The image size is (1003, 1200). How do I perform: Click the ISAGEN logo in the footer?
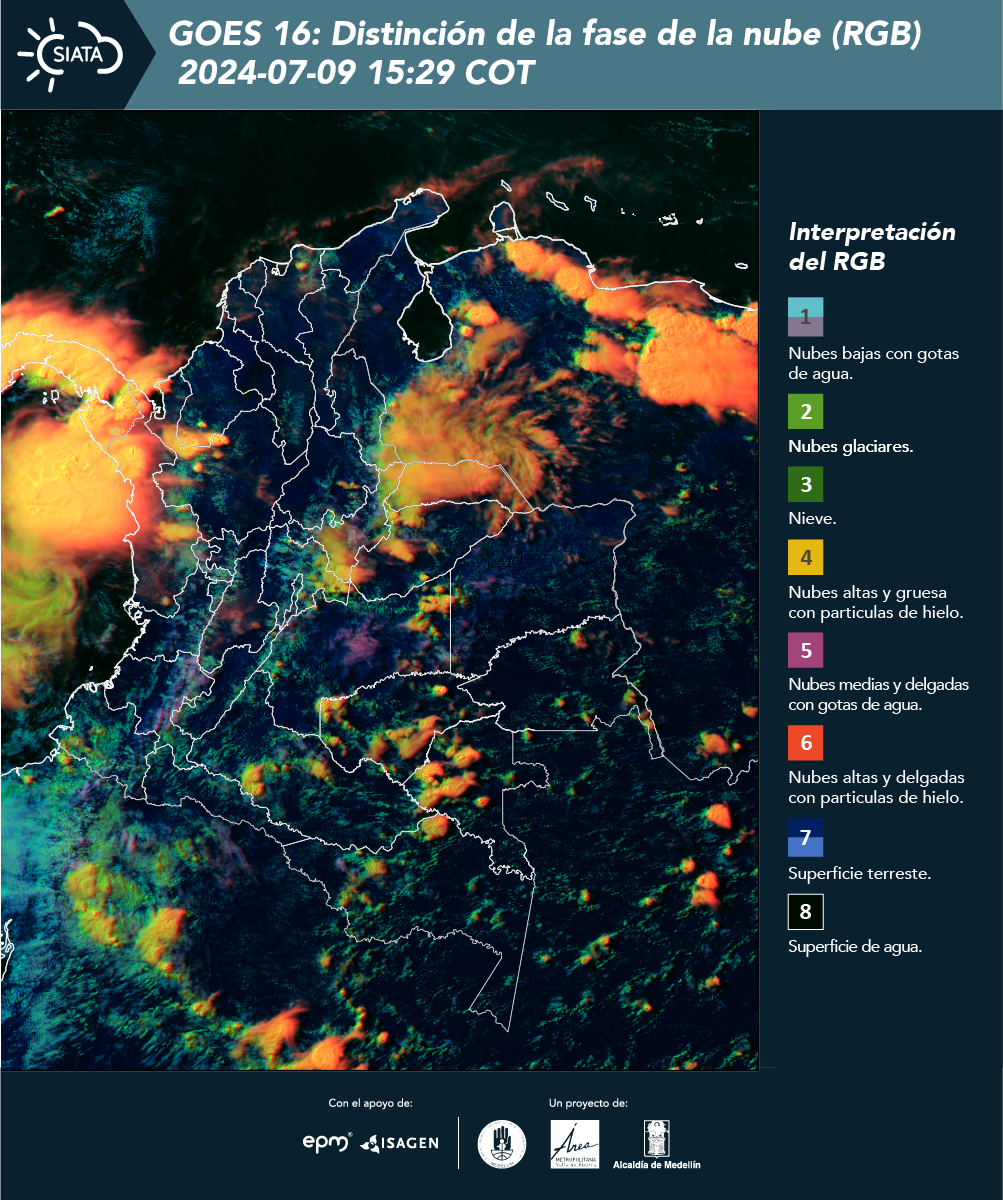399,1142
